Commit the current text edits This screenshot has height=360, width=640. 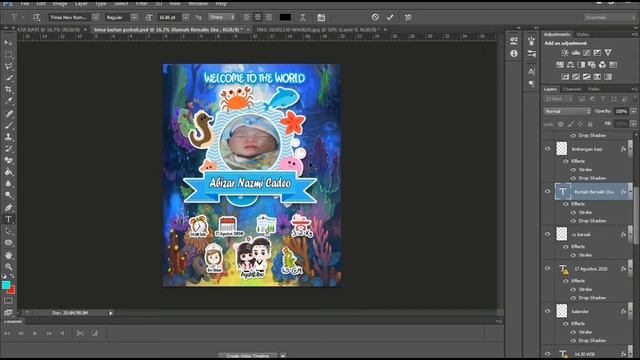coord(390,17)
